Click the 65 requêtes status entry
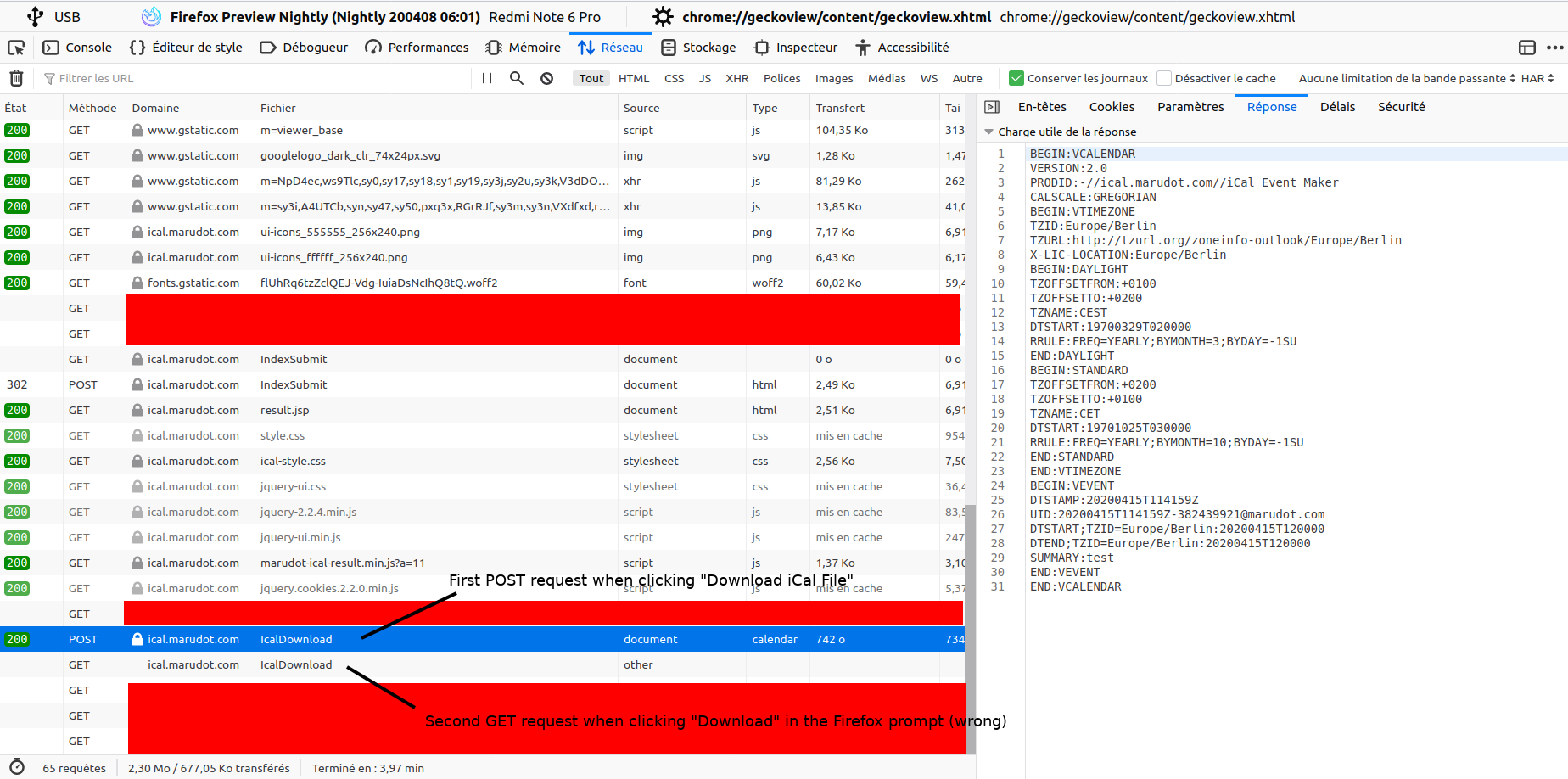 tap(75, 768)
